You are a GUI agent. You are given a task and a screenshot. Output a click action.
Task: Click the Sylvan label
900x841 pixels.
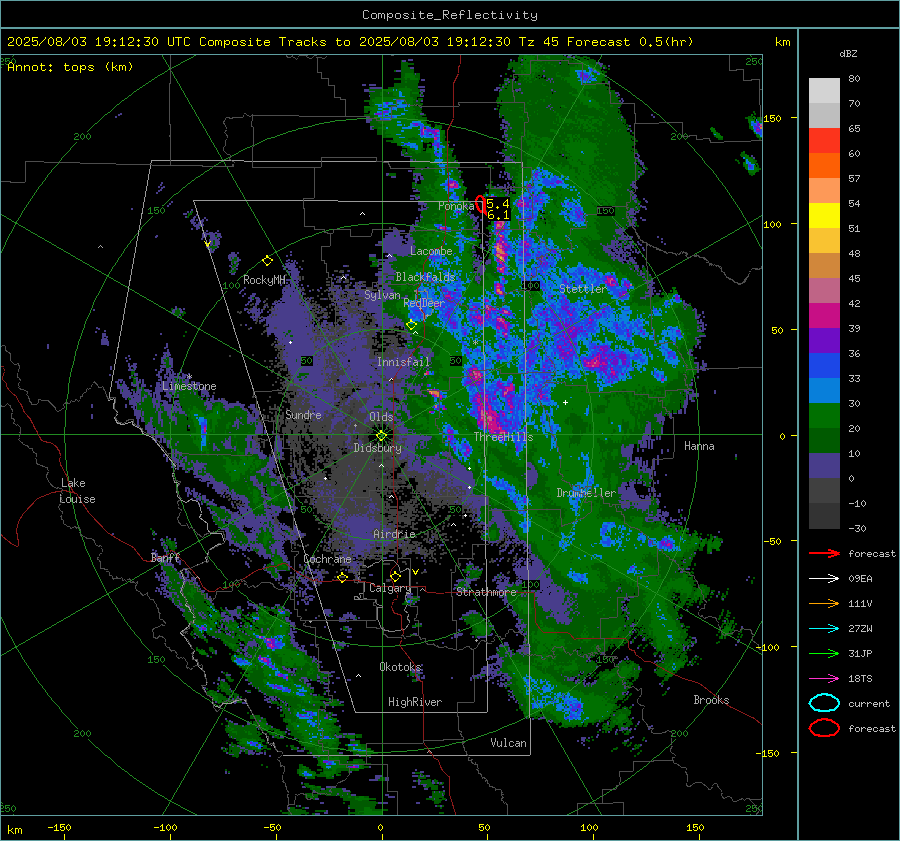coord(382,295)
